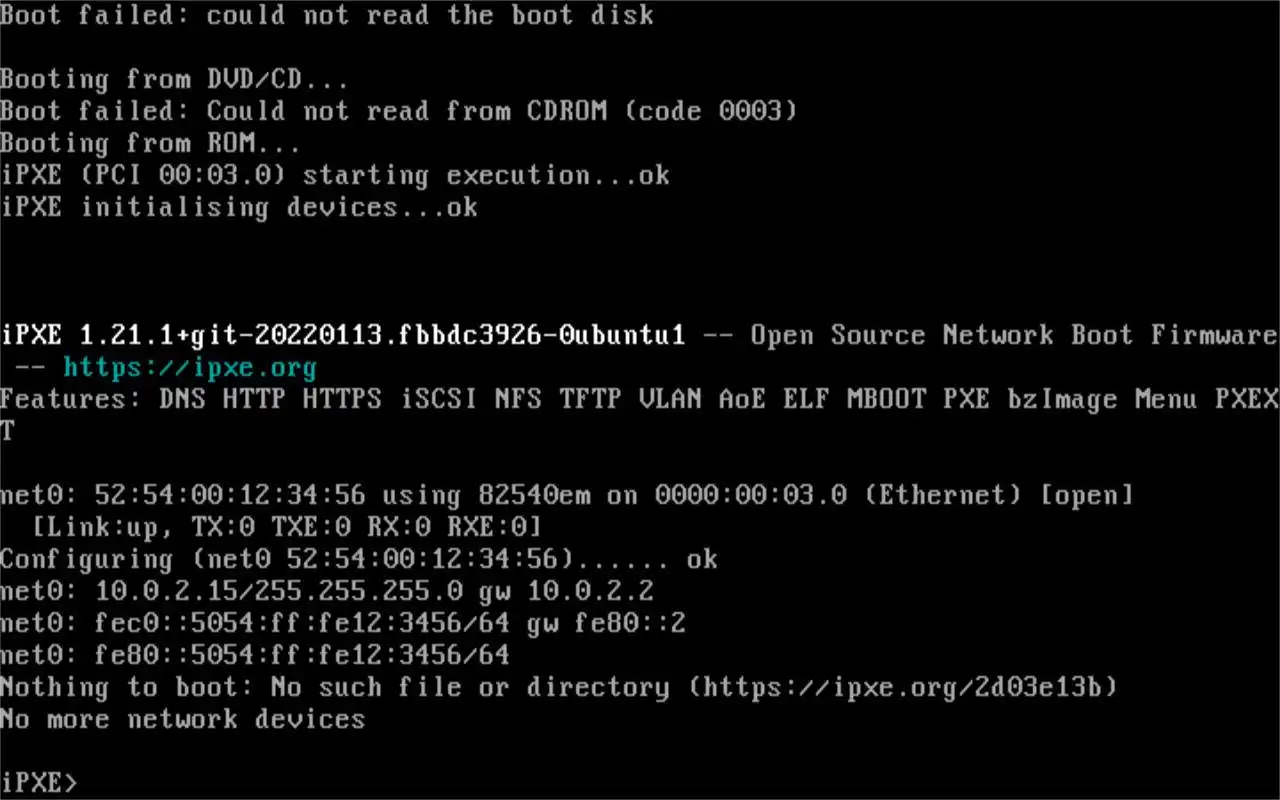This screenshot has height=800, width=1280.
Task: Click the https://ipxe.org/2d03e13b error URL
Action: tap(909, 687)
